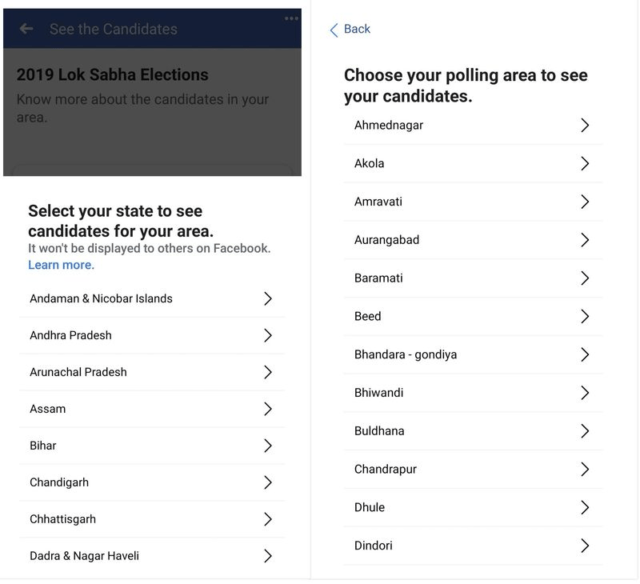Expand the Bihar row chevron
Viewport: 640px width, 584px height.
[x=267, y=446]
